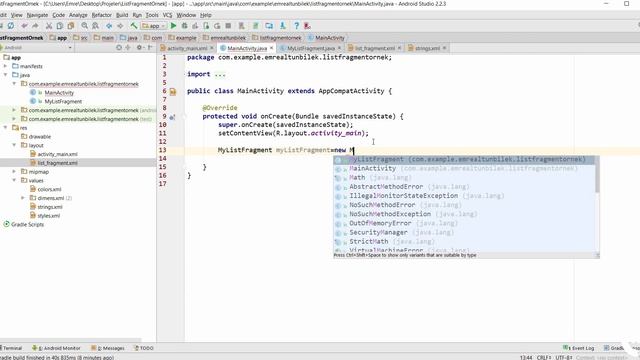This screenshot has height=360, width=640.
Task: Select Gradle Scripts in project tree
Action: click(x=24, y=224)
